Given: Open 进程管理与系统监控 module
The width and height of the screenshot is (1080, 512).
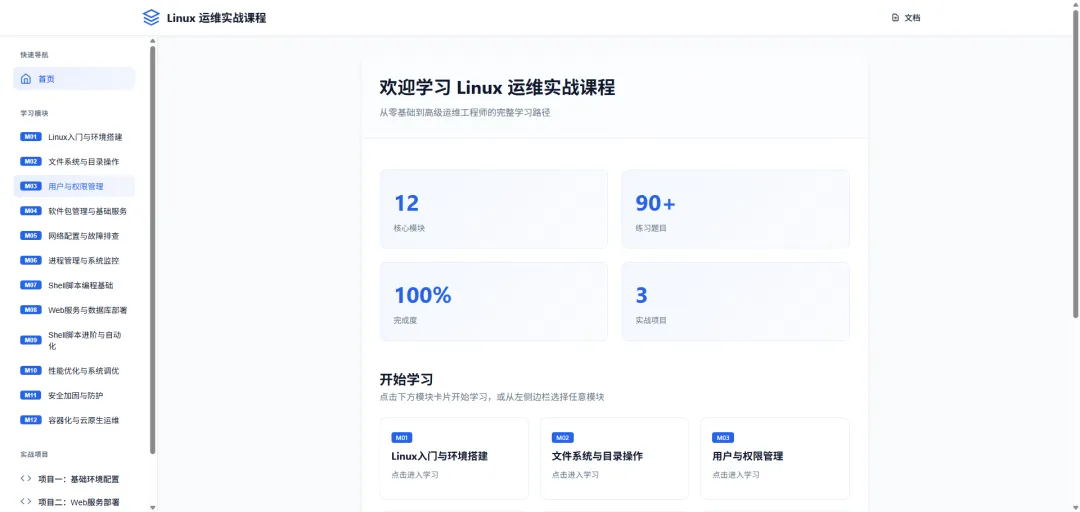Looking at the screenshot, I should point(74,260).
